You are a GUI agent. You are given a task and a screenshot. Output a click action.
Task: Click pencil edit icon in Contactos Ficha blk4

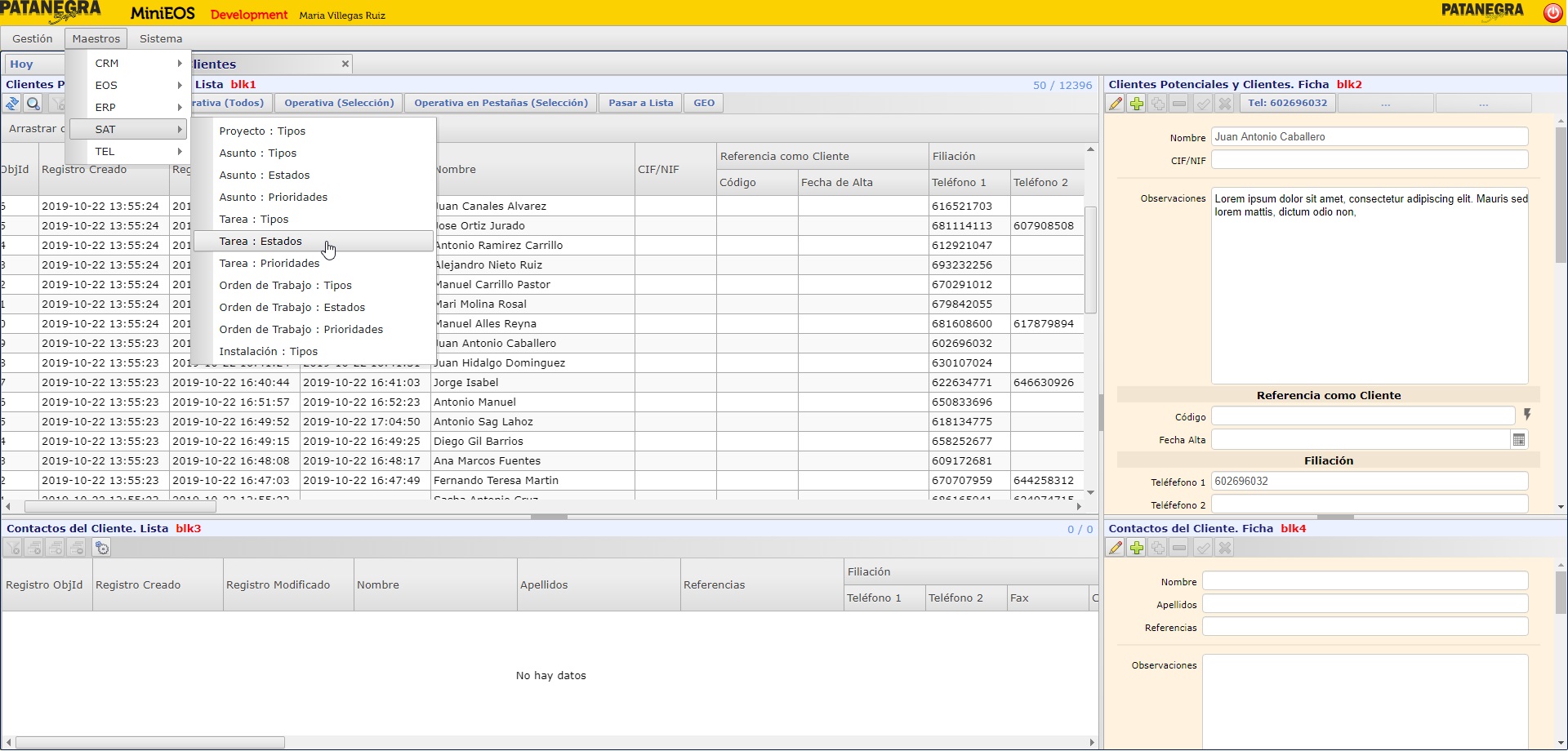pyautogui.click(x=1116, y=548)
